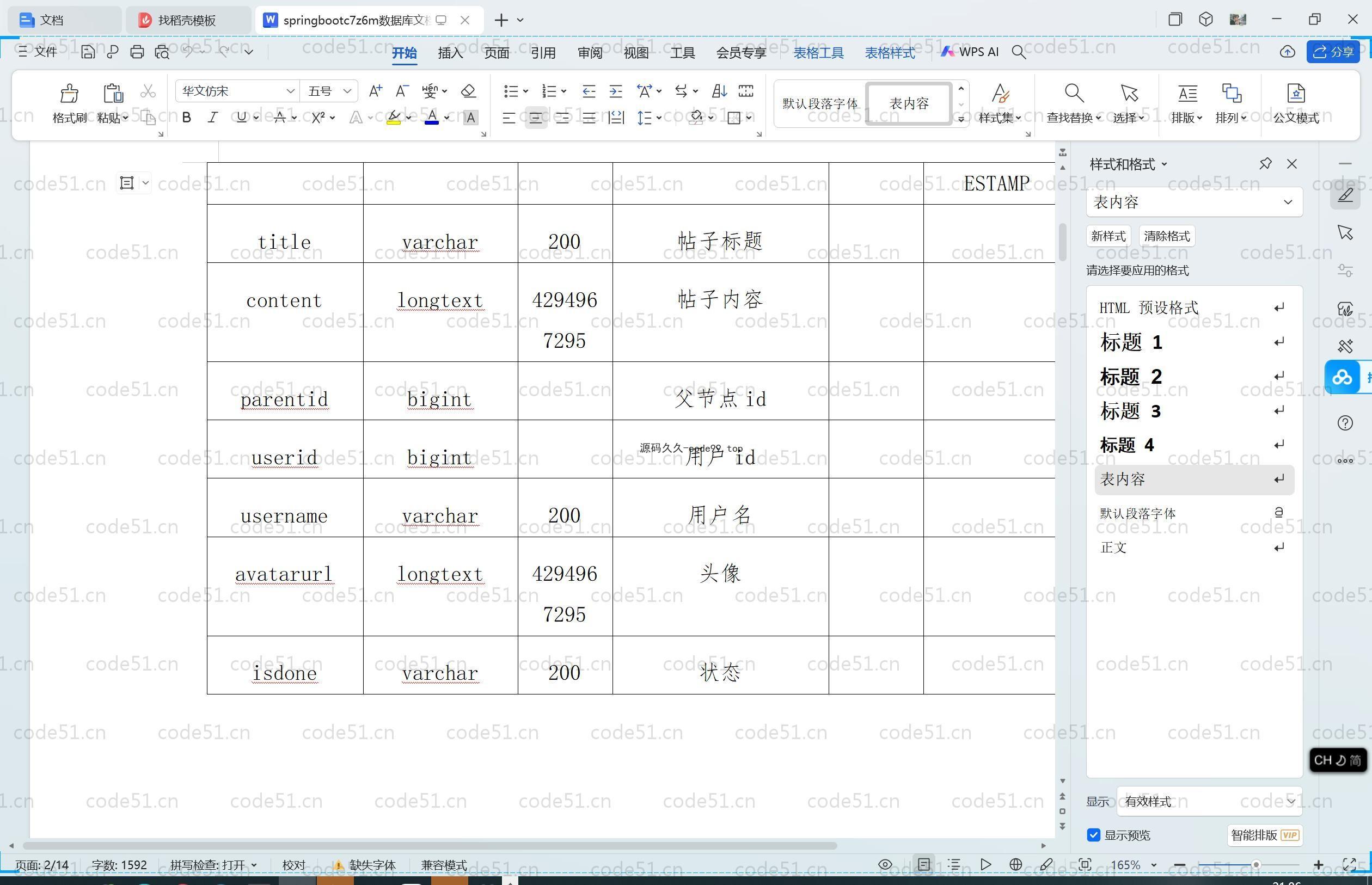Toggle Underline formatting

point(241,118)
